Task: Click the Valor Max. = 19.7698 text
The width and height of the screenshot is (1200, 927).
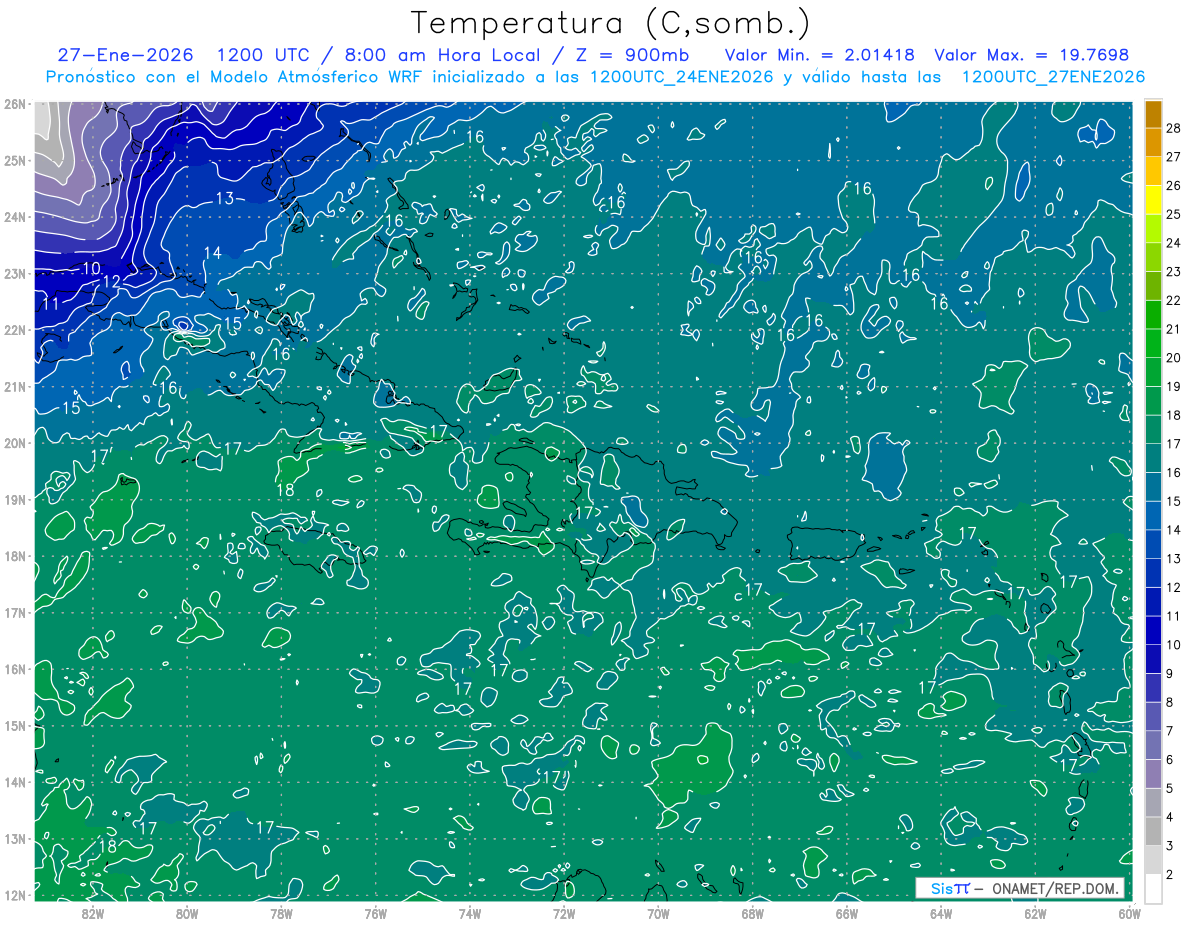Action: click(x=1032, y=55)
